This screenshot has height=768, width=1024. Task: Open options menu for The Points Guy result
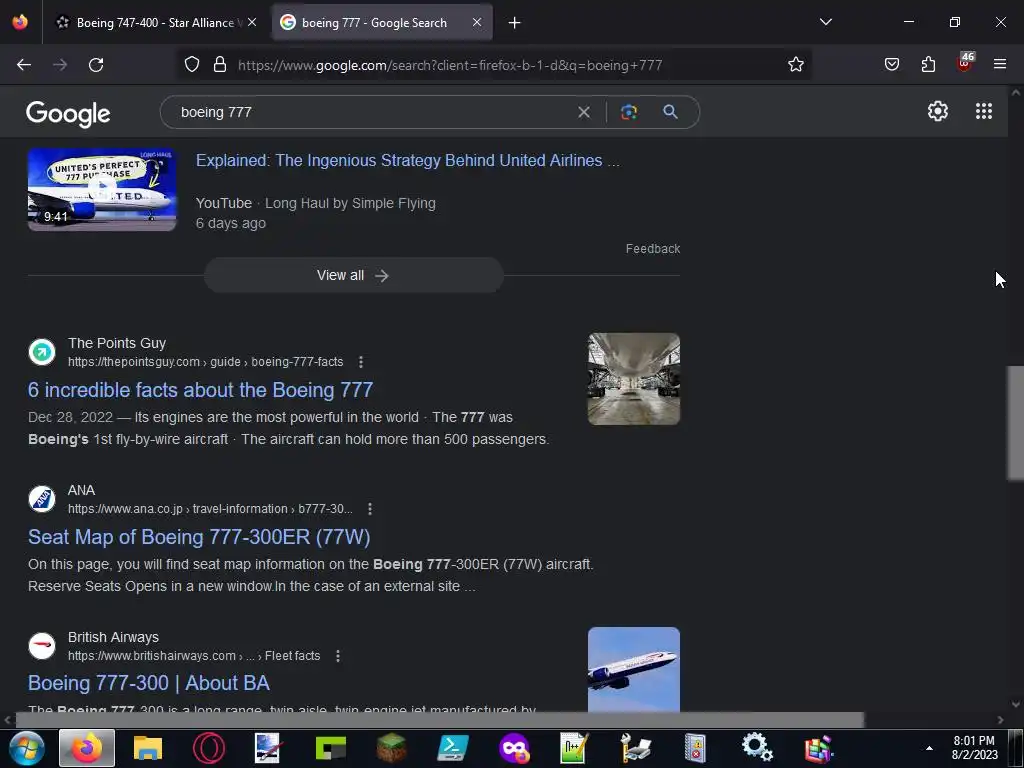[x=360, y=362]
